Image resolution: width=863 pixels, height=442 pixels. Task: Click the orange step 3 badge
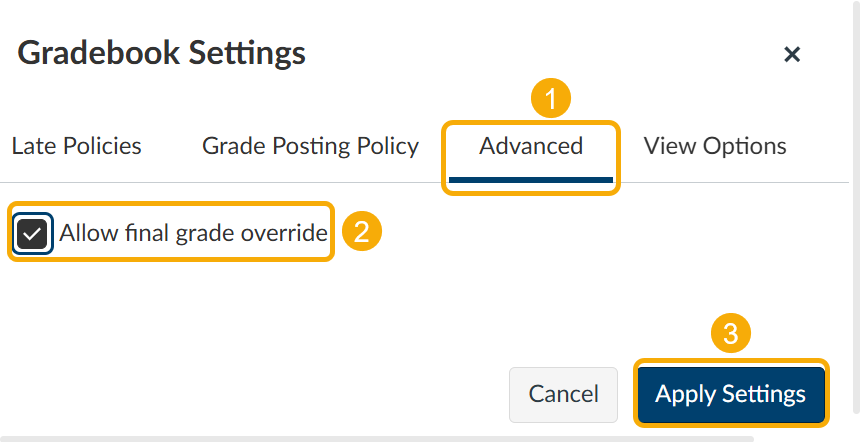click(731, 333)
